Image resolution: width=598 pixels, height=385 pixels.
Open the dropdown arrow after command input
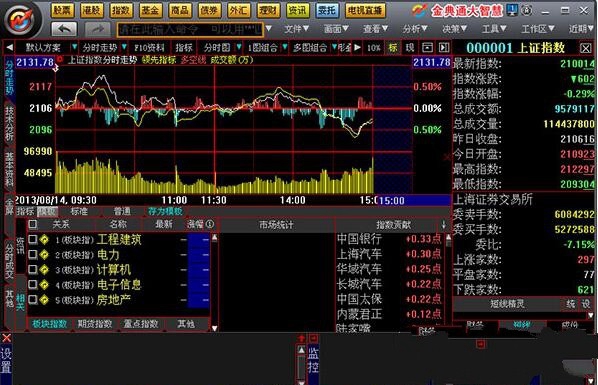[x=268, y=29]
